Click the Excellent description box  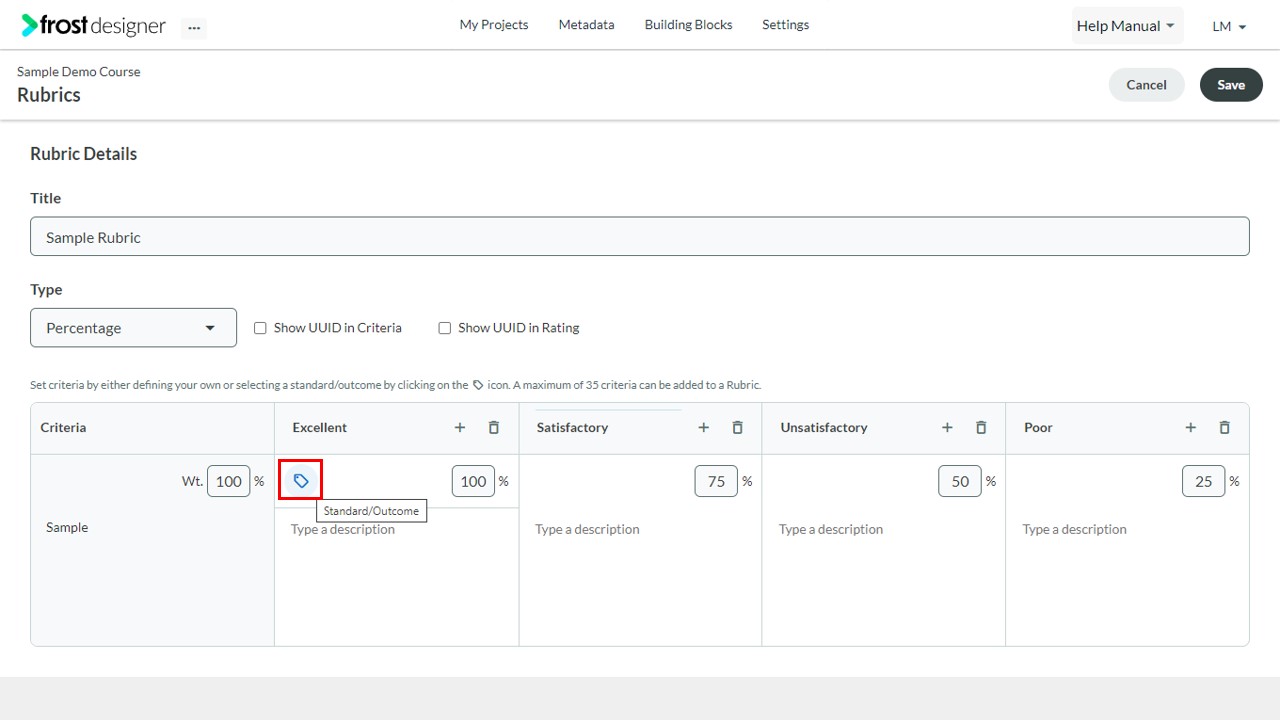397,576
